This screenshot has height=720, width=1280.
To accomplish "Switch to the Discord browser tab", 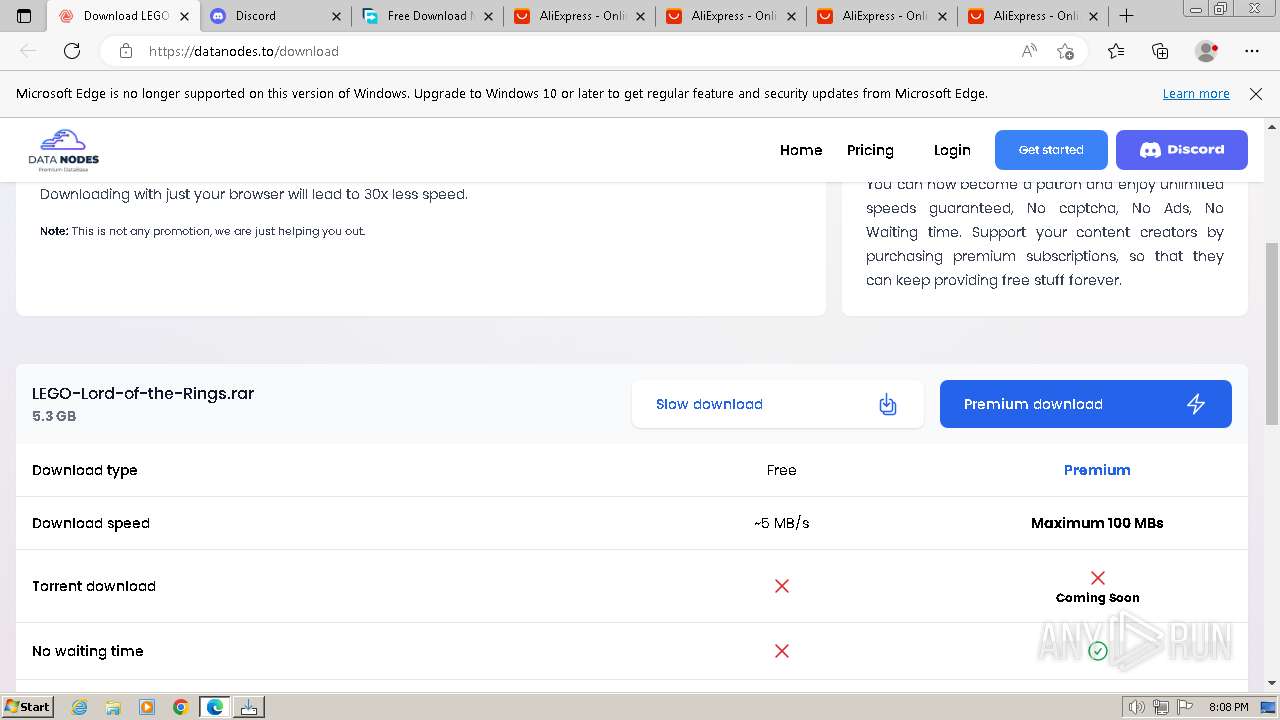I will [x=276, y=16].
